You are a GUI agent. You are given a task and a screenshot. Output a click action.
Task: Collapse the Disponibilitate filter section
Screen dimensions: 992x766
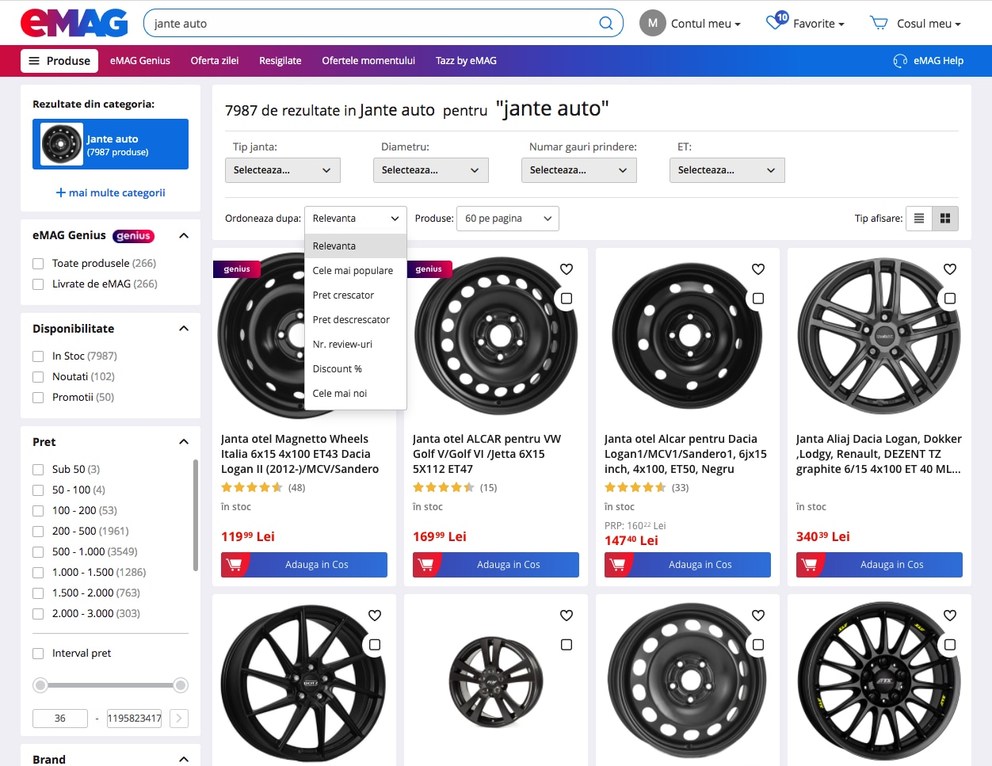pyautogui.click(x=184, y=329)
